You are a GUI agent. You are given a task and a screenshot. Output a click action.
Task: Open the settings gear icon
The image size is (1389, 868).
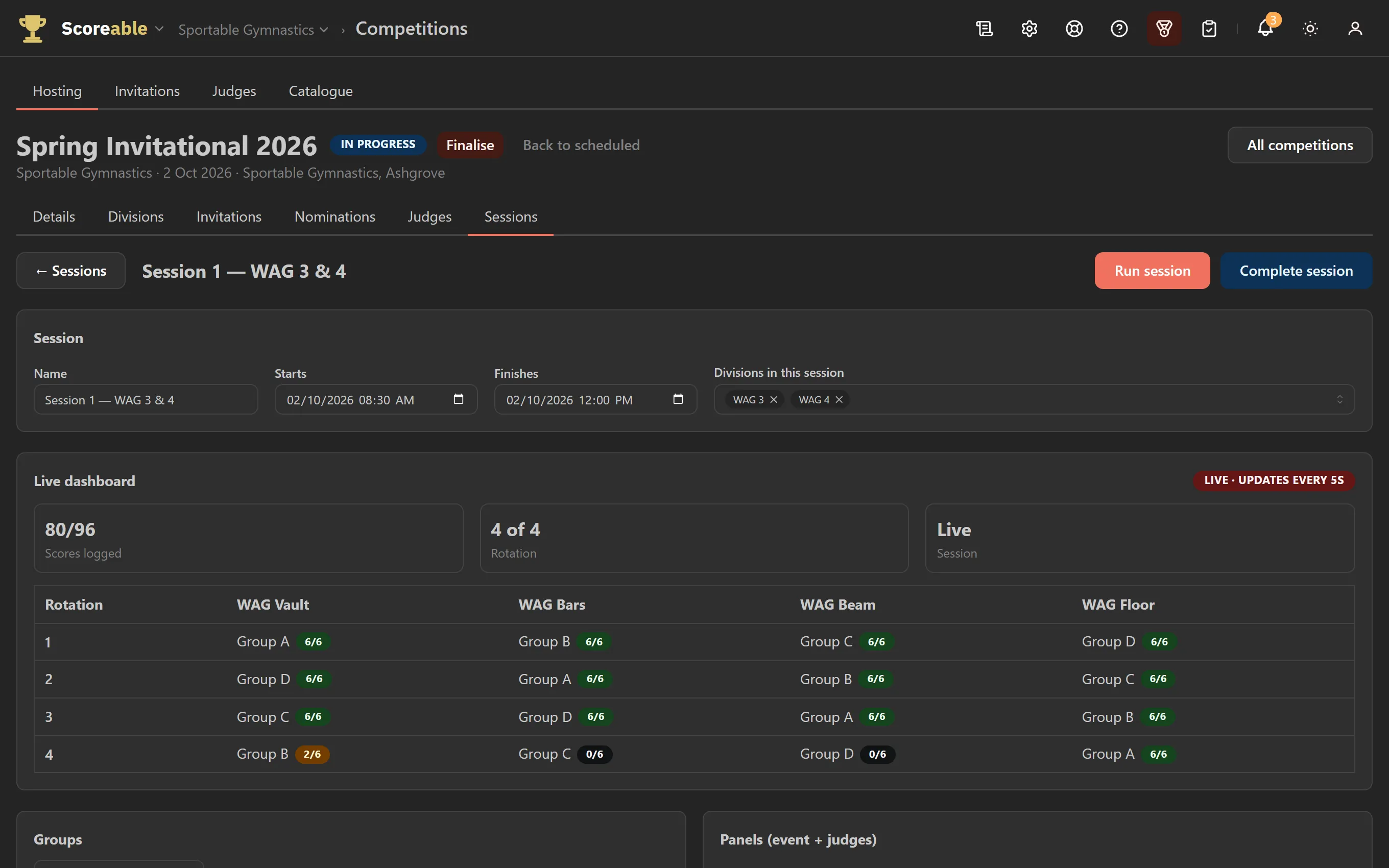click(x=1029, y=29)
